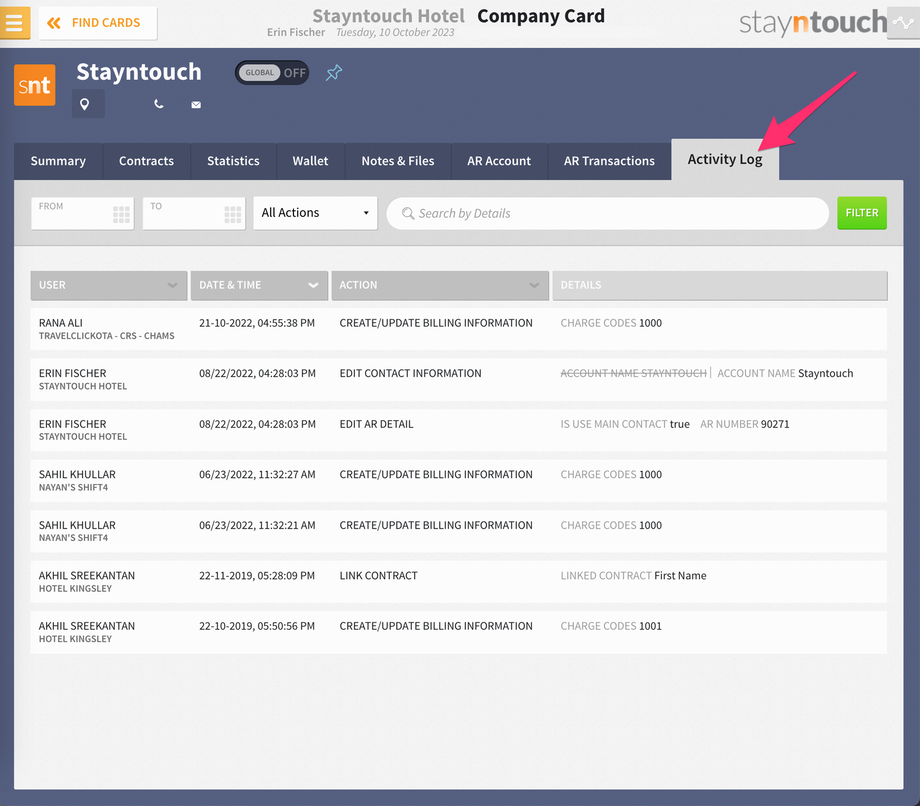Open the All Actions dropdown
The width and height of the screenshot is (920, 806).
pos(315,213)
